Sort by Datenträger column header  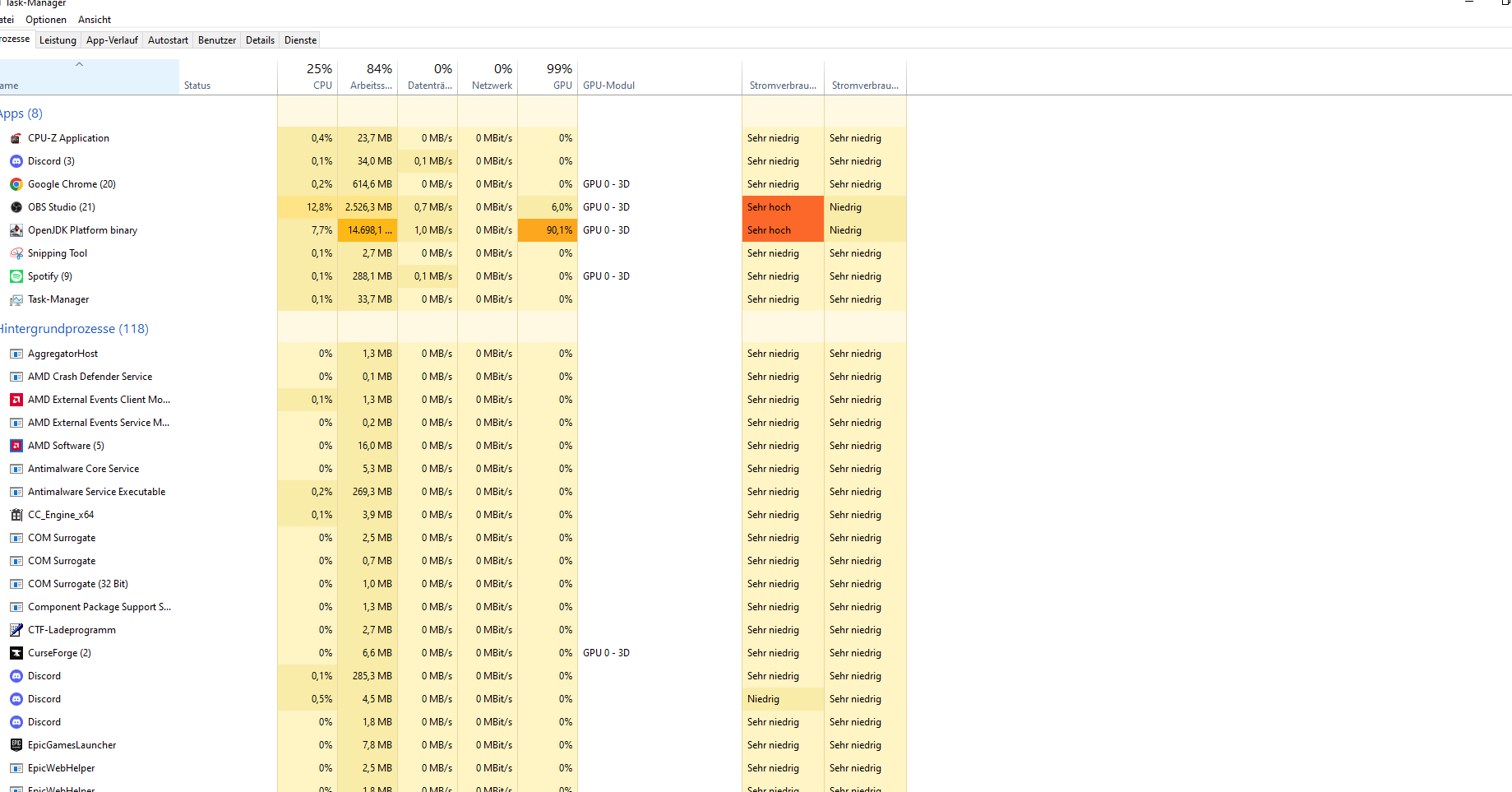point(428,76)
